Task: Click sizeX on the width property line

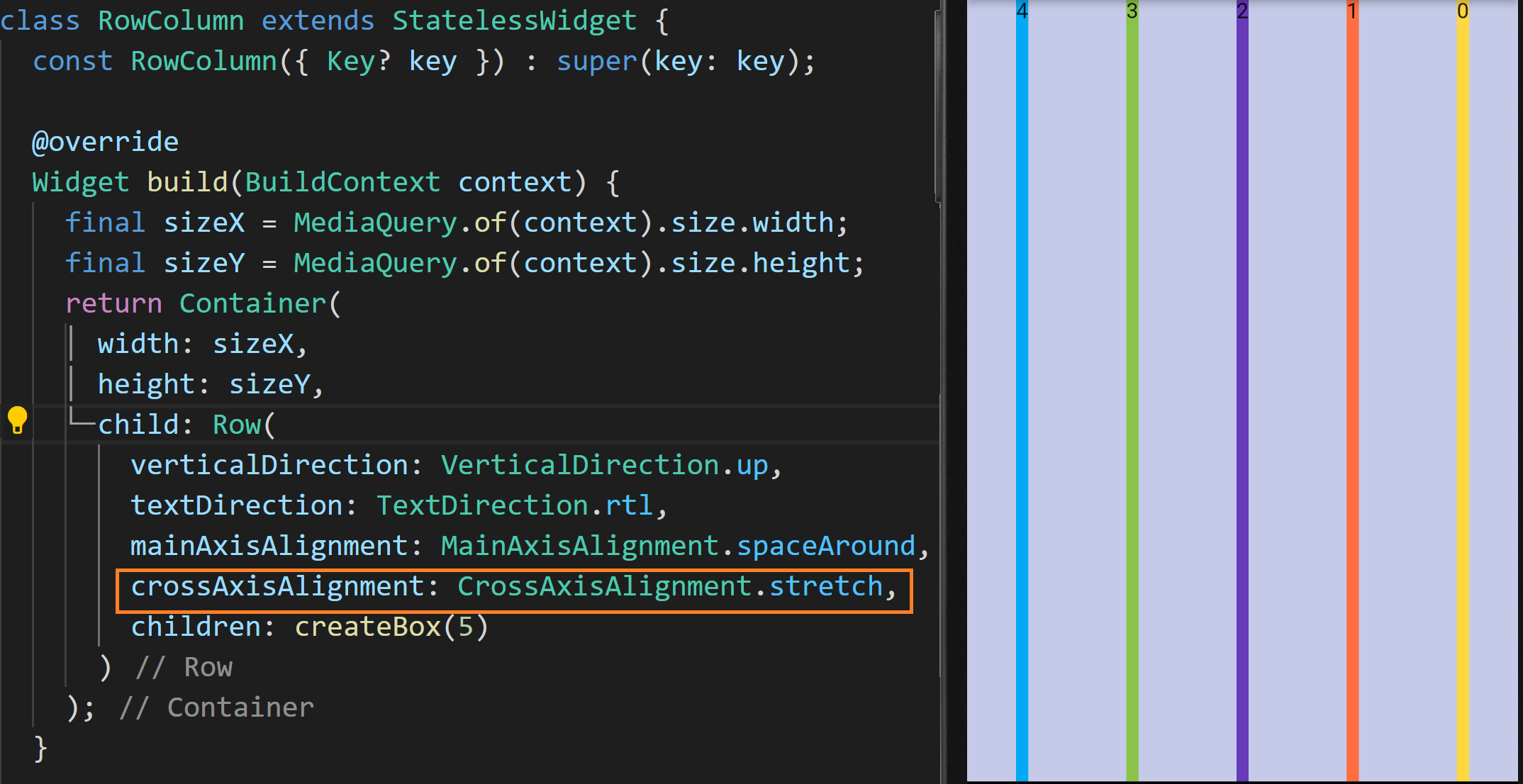Action: [x=252, y=345]
